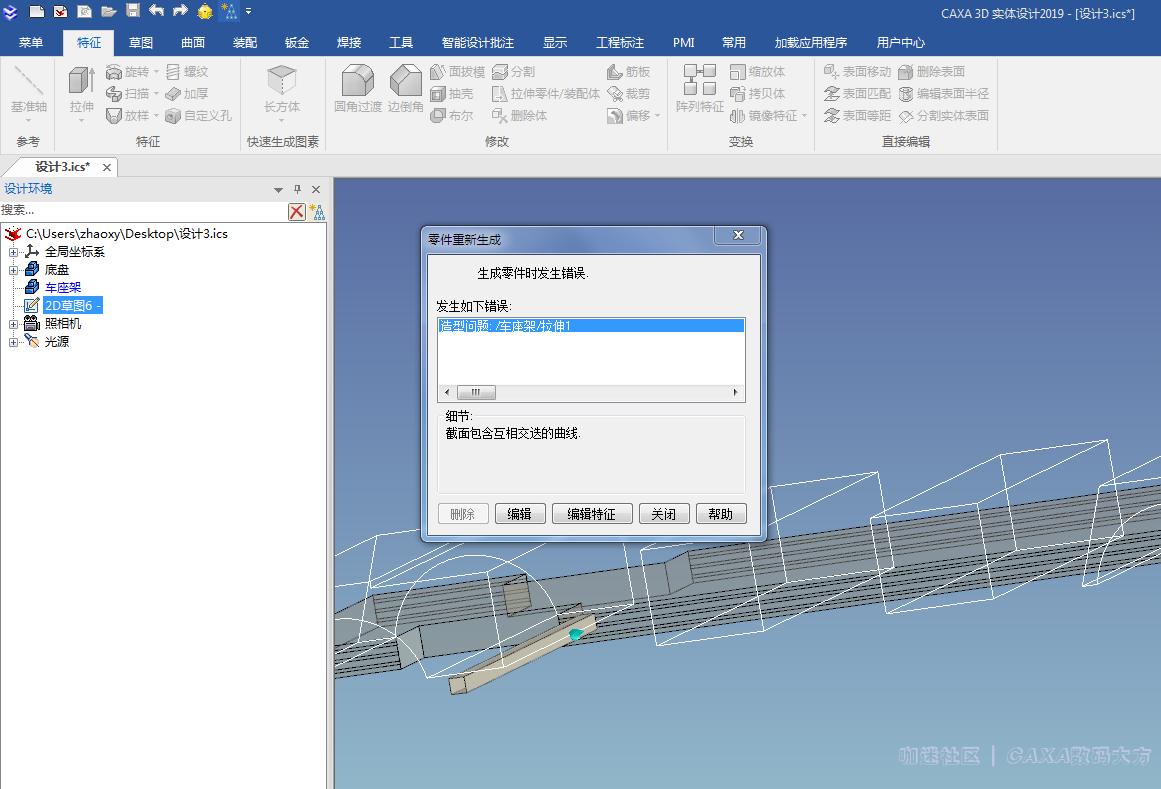The height and width of the screenshot is (789, 1161).
Task: Switch to the 装配 ribbon tab
Action: coord(244,43)
